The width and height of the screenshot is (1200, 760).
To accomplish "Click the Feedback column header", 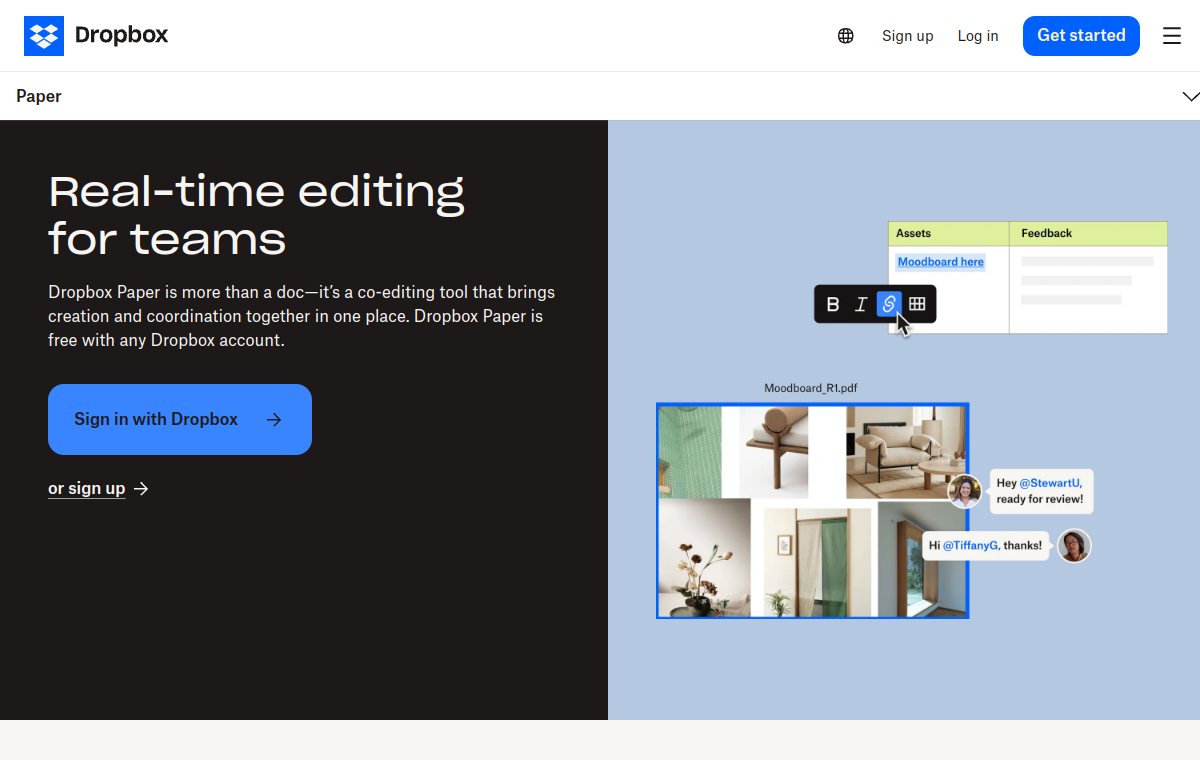I will 1089,233.
